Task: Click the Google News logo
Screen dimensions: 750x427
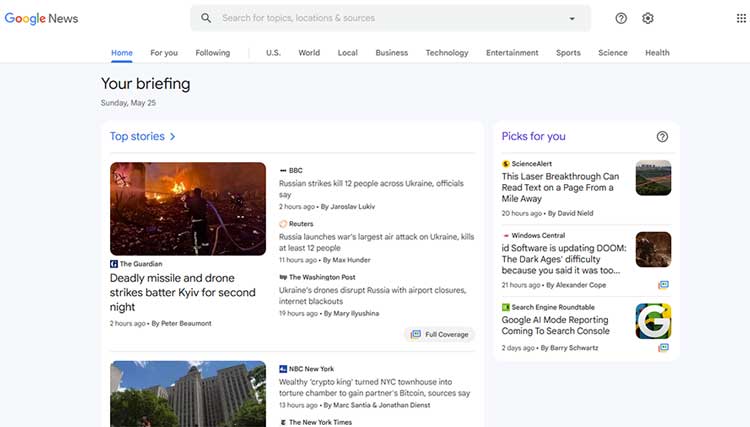Action: point(41,18)
